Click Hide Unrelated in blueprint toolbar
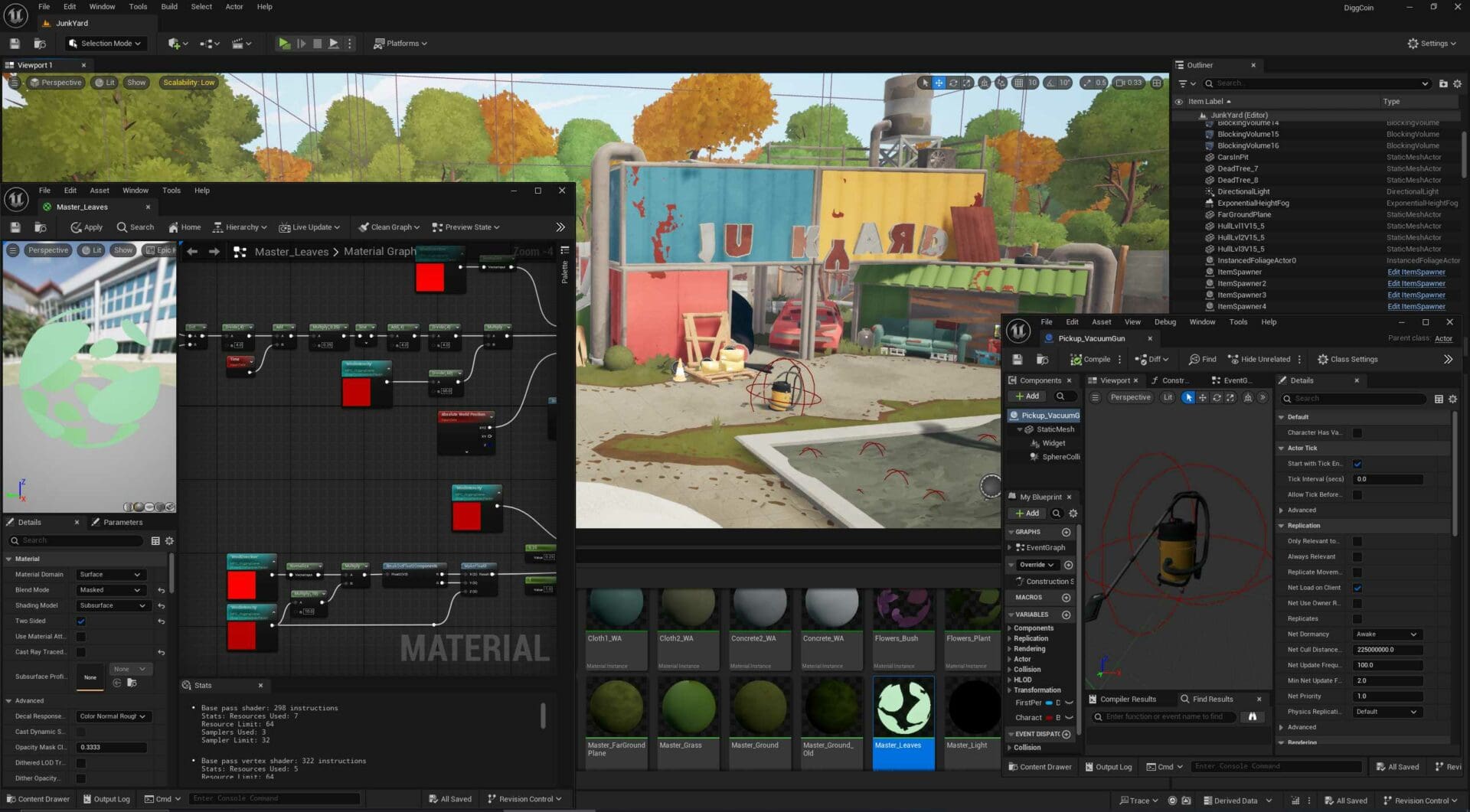 pyautogui.click(x=1259, y=359)
